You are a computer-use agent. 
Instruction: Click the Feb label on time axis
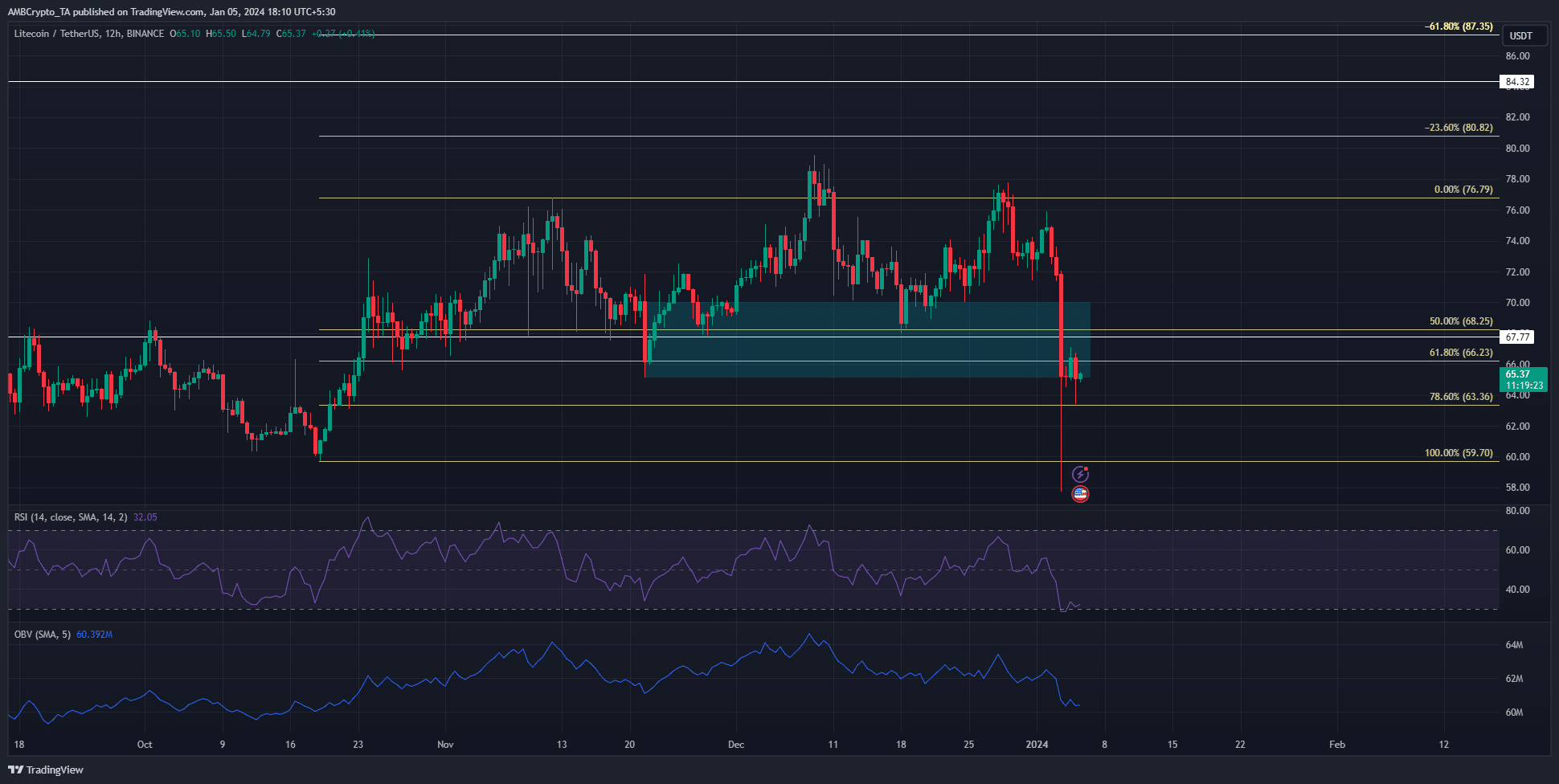coord(1337,745)
